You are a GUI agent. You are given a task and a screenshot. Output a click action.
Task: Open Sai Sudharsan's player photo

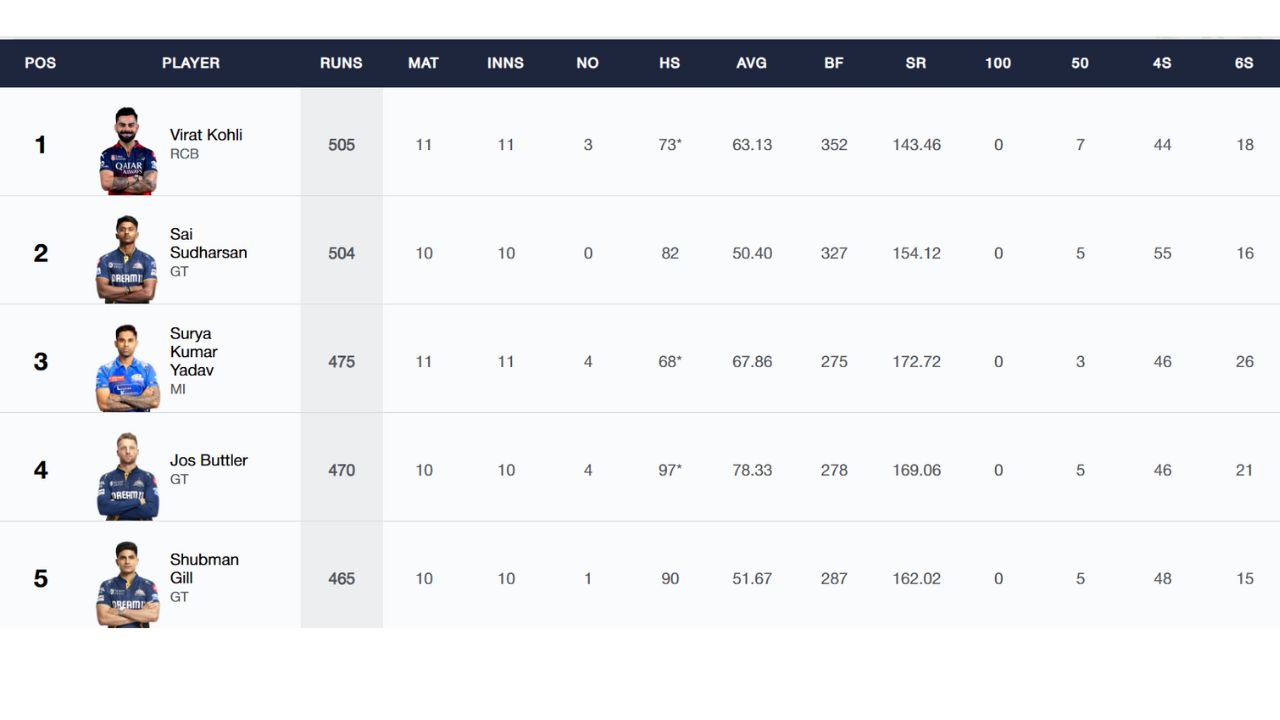pyautogui.click(x=127, y=259)
